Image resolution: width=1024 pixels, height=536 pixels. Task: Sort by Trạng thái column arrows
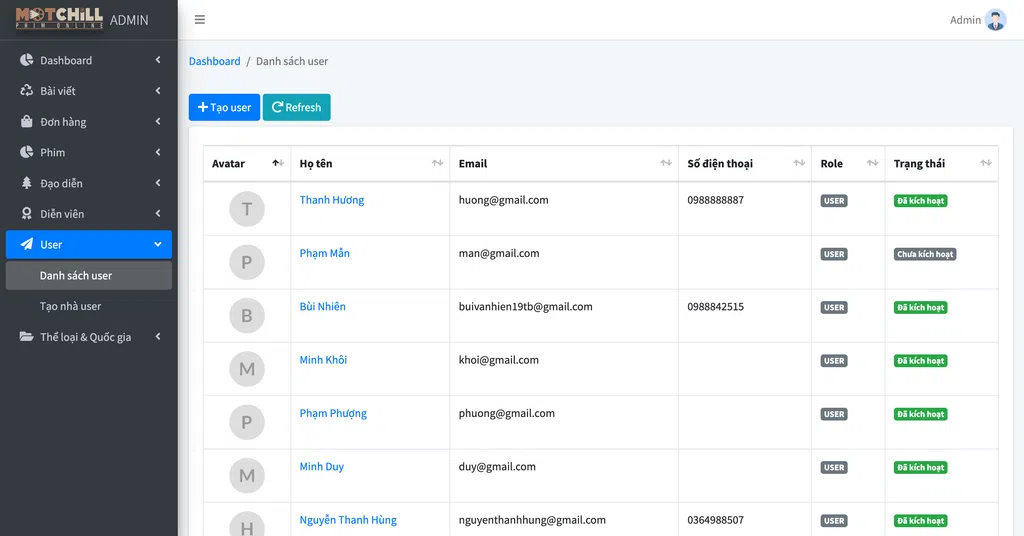pyautogui.click(x=985, y=163)
